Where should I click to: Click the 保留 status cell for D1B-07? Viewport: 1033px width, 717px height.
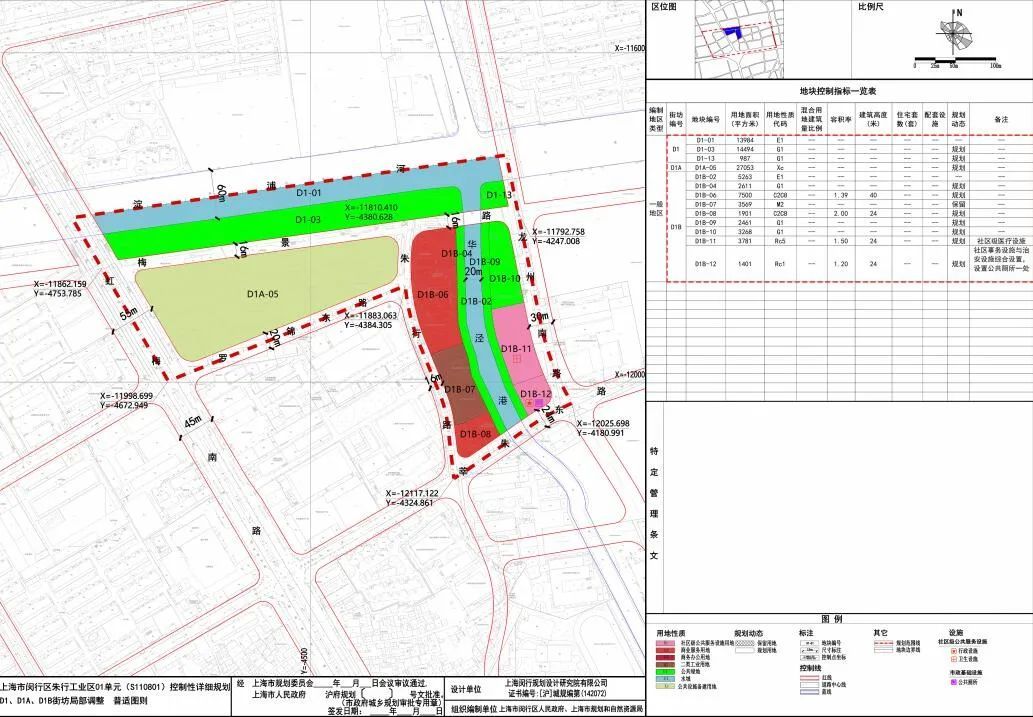(958, 204)
